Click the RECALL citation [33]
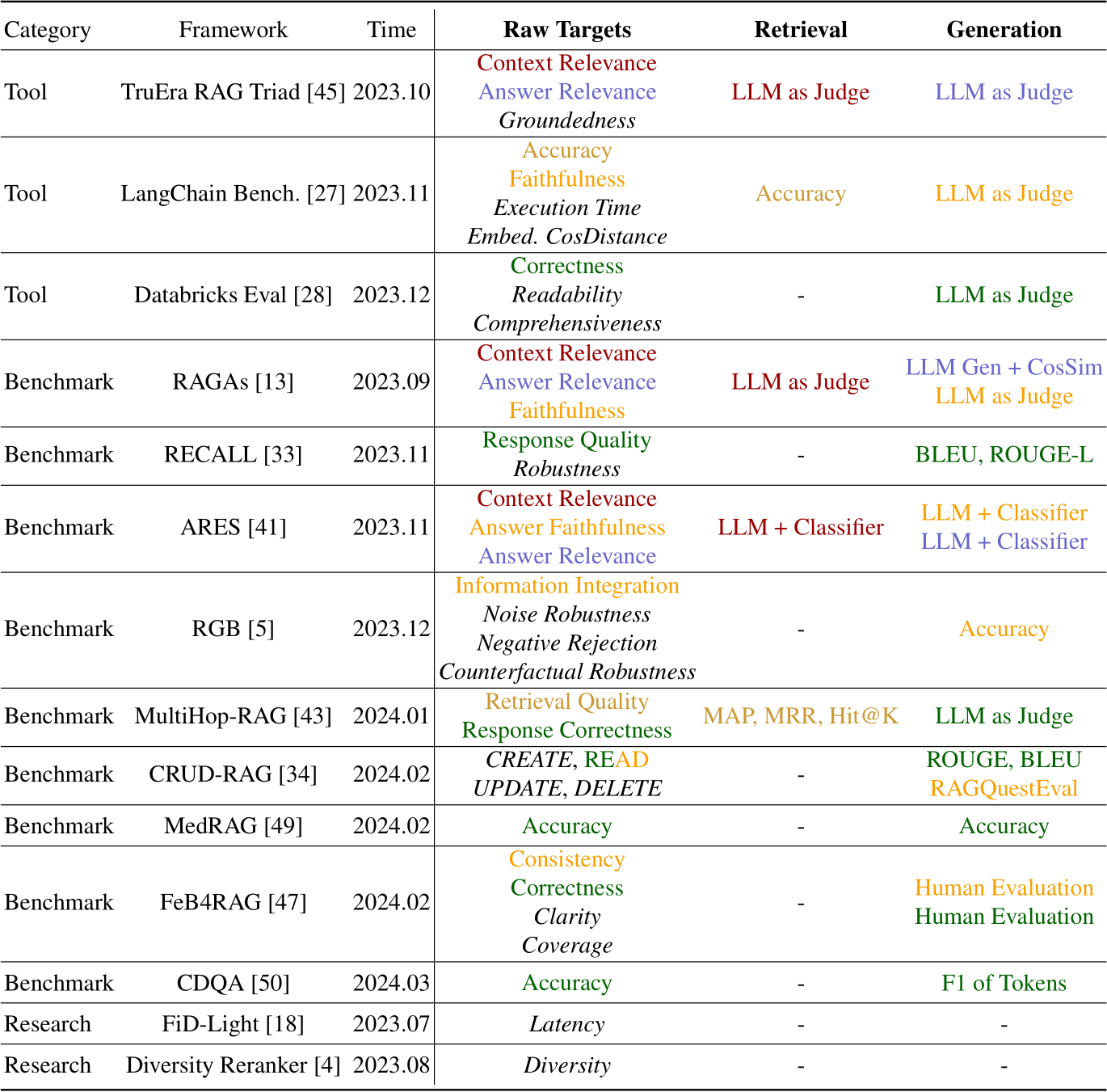 pos(283,454)
